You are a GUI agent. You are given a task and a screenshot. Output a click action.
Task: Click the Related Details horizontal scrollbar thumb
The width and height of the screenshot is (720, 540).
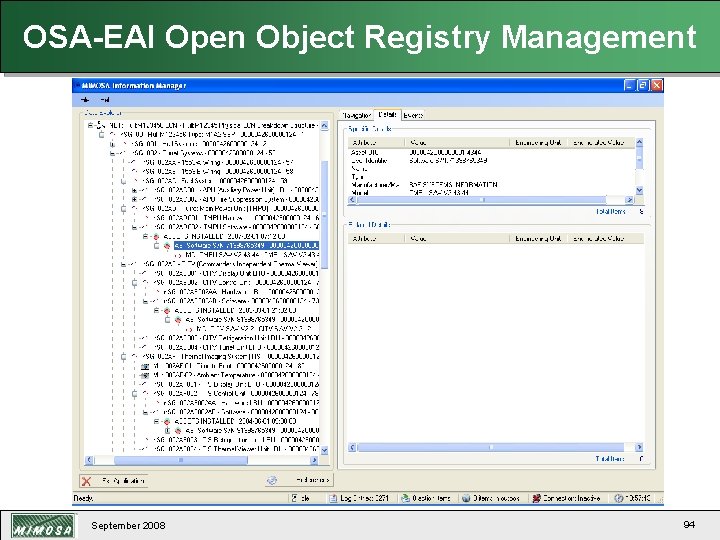pyautogui.click(x=490, y=447)
